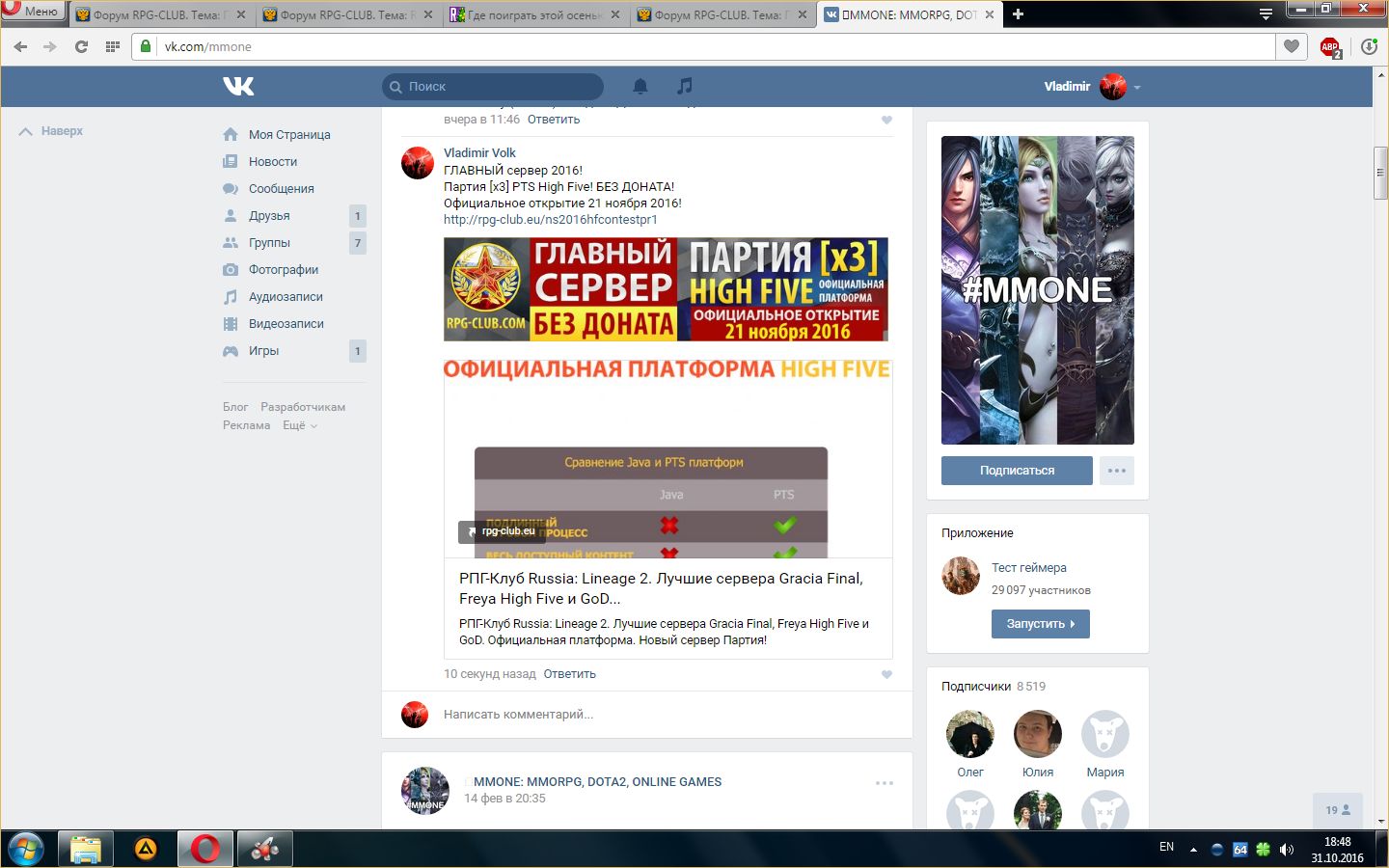Open the Adblock Plus extension icon
The width and height of the screenshot is (1389, 868).
(x=1330, y=46)
